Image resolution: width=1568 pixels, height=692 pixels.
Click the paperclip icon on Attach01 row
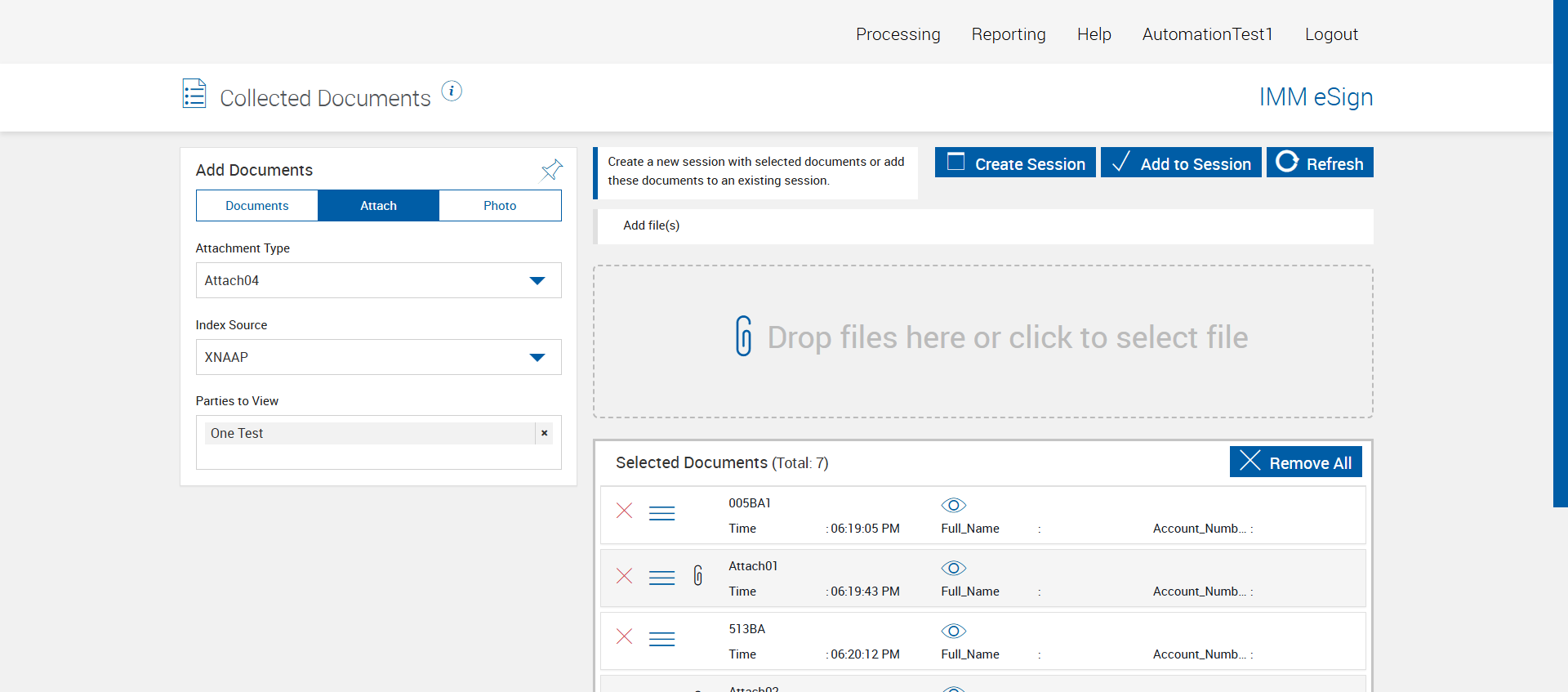pos(698,576)
